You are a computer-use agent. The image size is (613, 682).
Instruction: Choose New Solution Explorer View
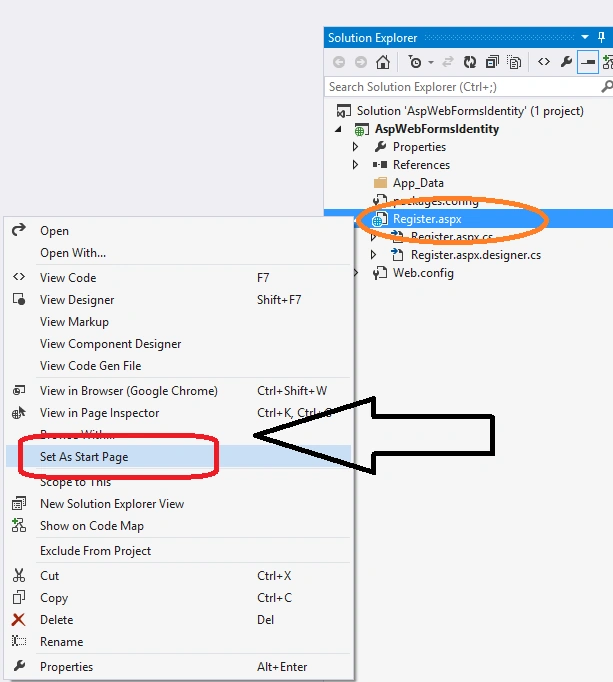pyautogui.click(x=178, y=504)
